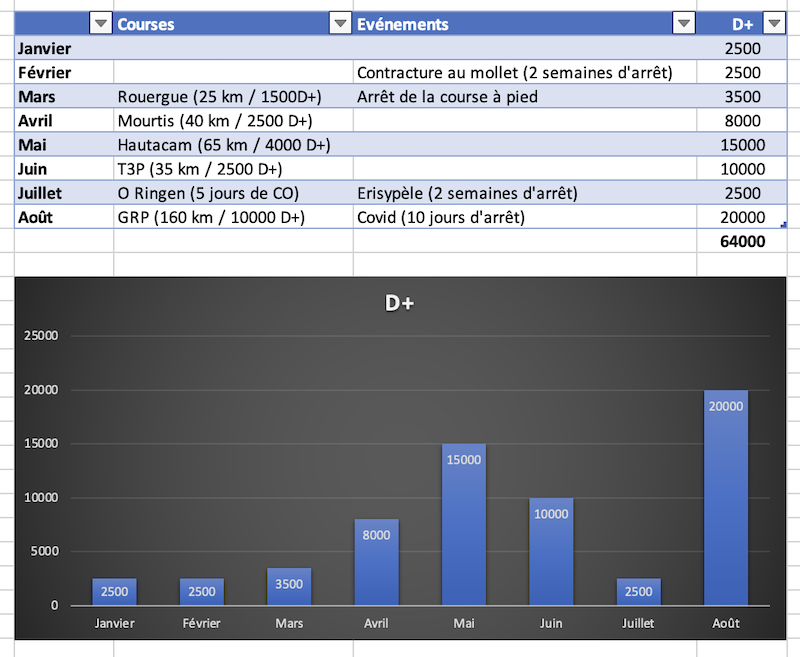Select the 8000 data label on Avril bar
The width and height of the screenshot is (800, 657).
tap(376, 535)
